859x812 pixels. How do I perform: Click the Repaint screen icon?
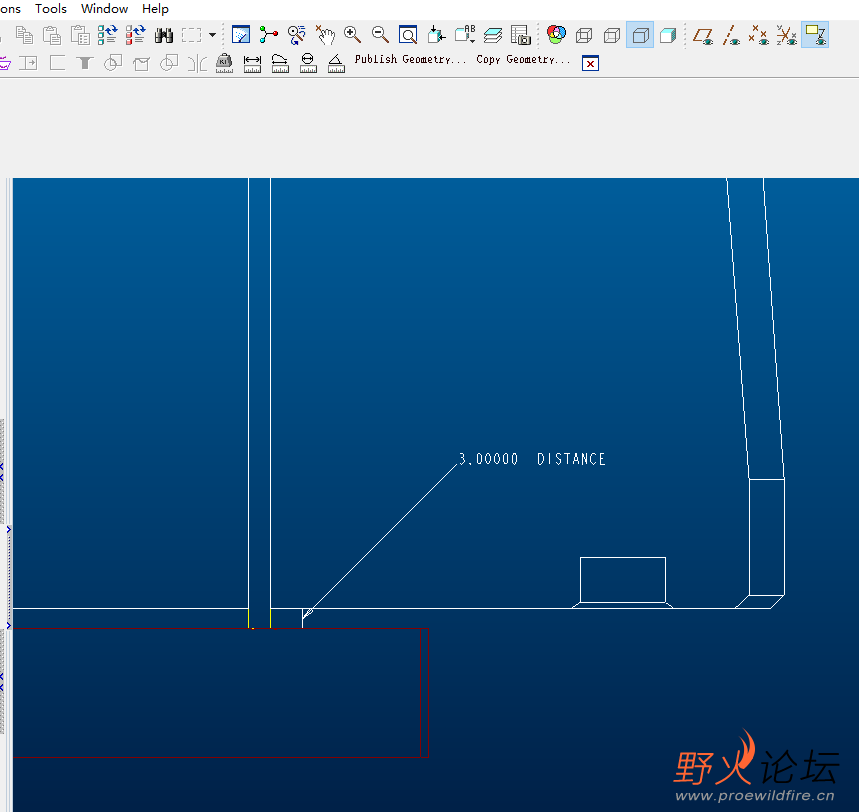pyautogui.click(x=240, y=35)
